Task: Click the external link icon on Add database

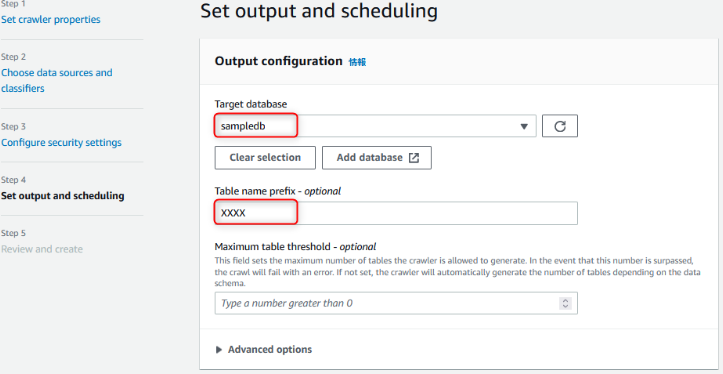Action: pyautogui.click(x=414, y=158)
